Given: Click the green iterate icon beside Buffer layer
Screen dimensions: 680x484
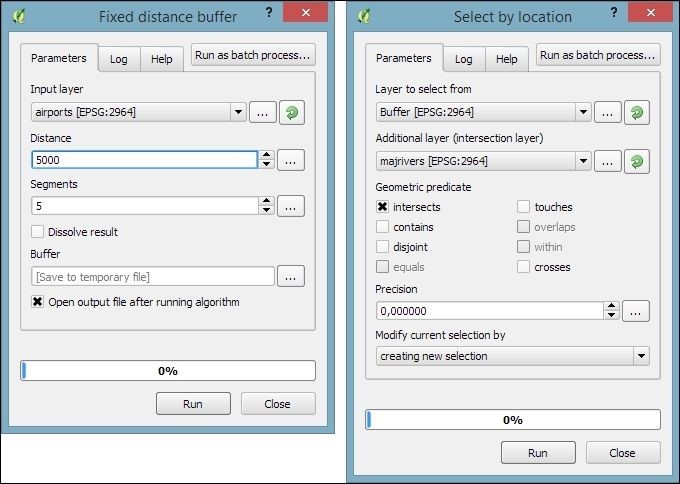Looking at the screenshot, I should pos(637,112).
